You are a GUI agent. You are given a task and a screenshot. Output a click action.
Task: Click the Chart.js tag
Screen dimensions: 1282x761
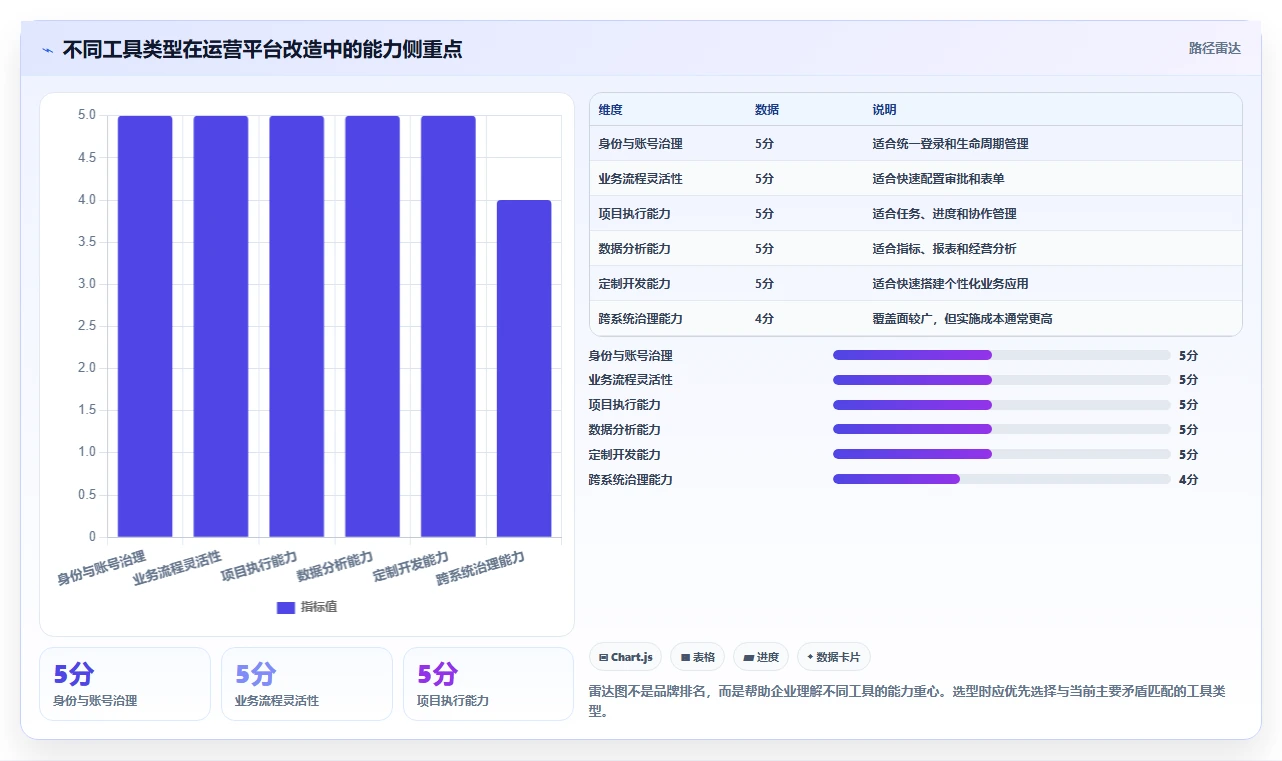click(x=625, y=657)
